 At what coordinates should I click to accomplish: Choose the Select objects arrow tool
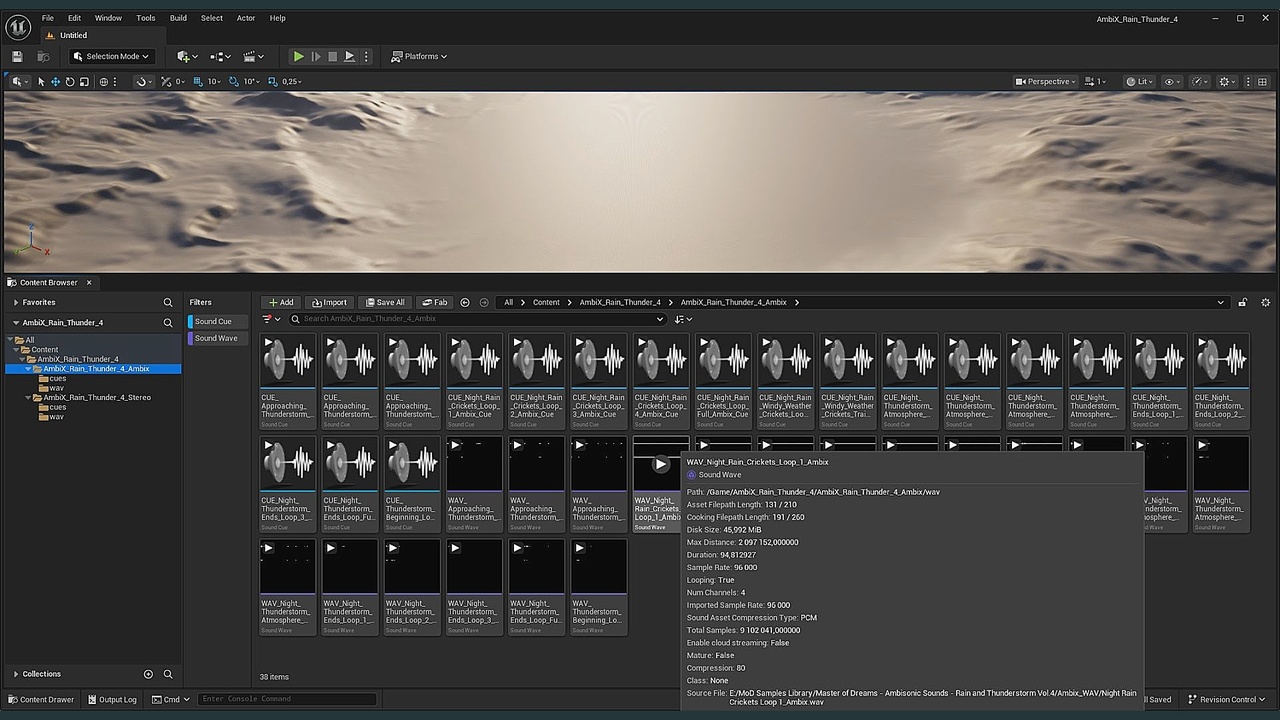coord(41,81)
